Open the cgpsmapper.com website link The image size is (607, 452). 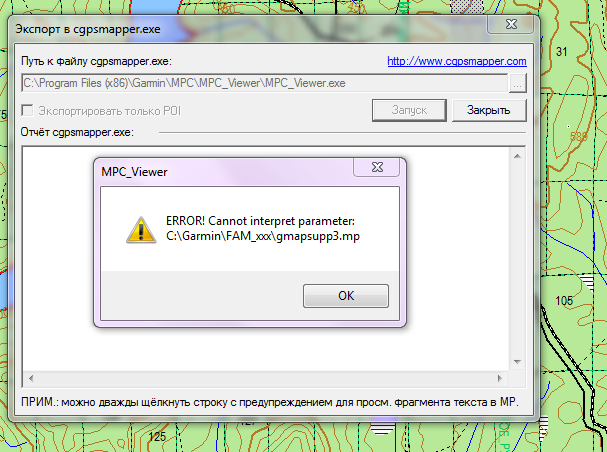coord(457,61)
